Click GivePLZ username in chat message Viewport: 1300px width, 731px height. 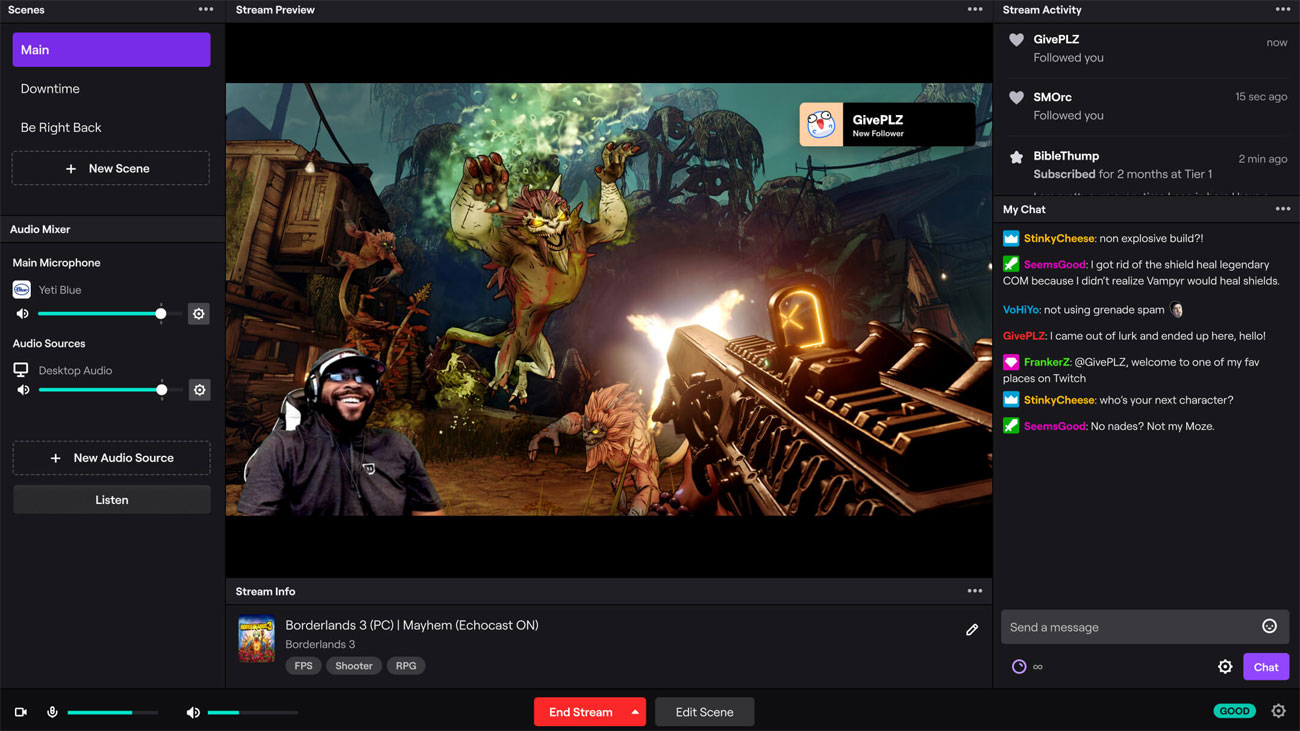point(1024,336)
